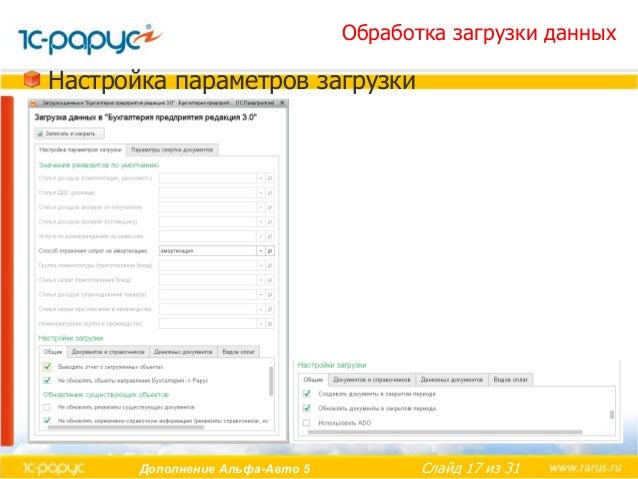
Task: Open icon for Статья доходов (комплектация, разукомпл.)
Action: (270, 178)
